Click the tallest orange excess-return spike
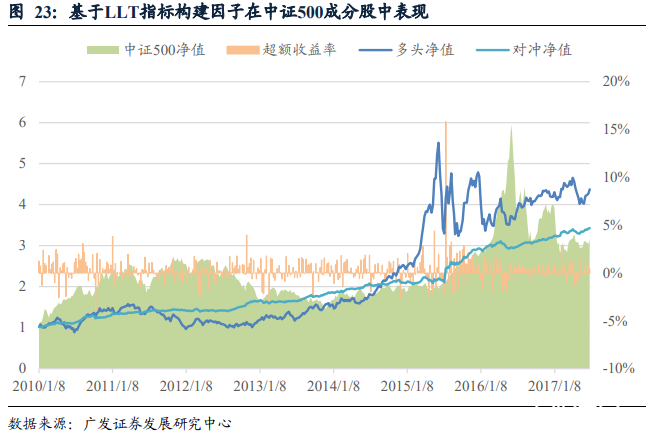 446,197
